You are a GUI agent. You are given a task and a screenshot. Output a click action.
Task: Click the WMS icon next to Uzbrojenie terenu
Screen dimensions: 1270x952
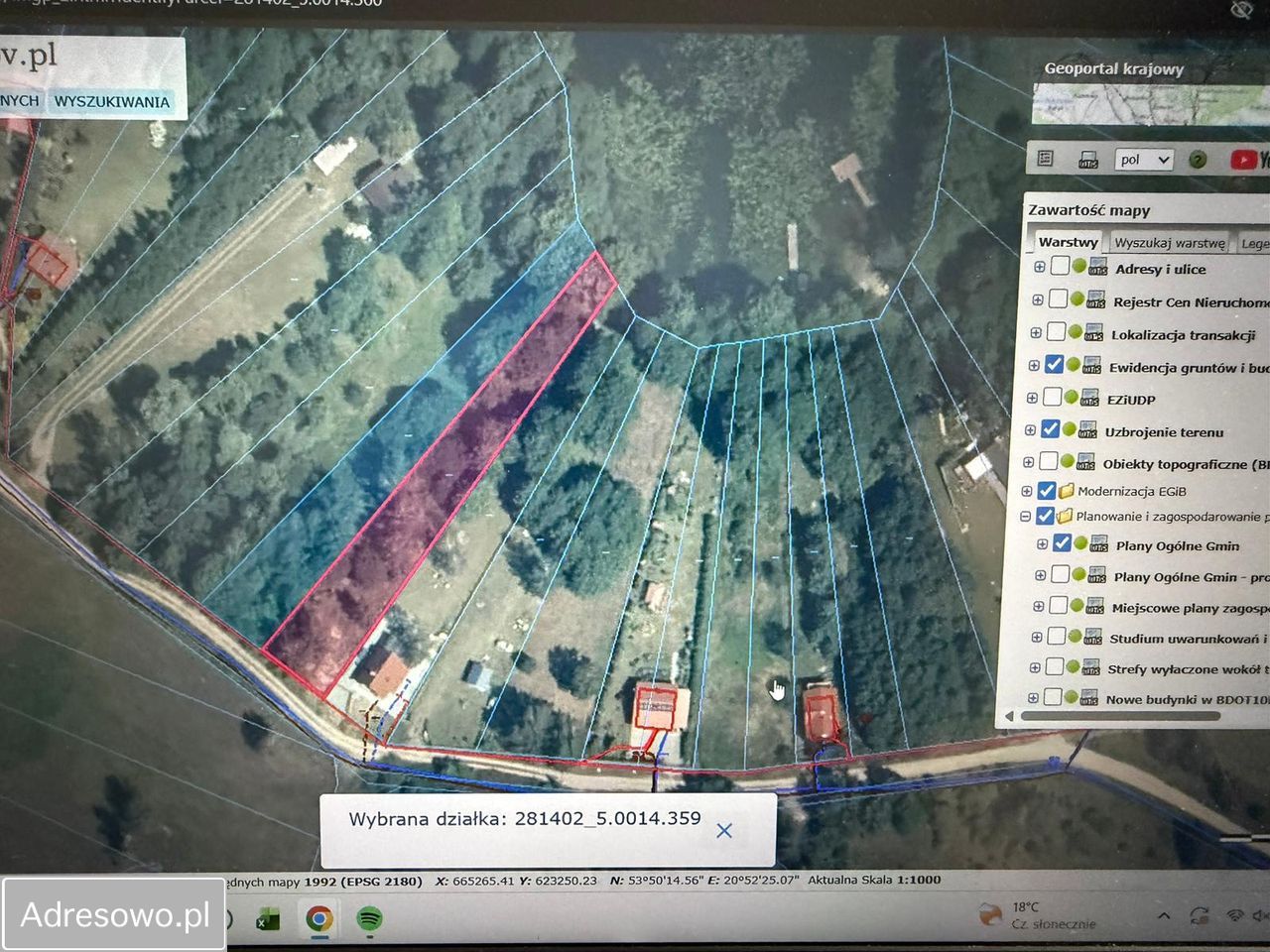pos(1086,431)
